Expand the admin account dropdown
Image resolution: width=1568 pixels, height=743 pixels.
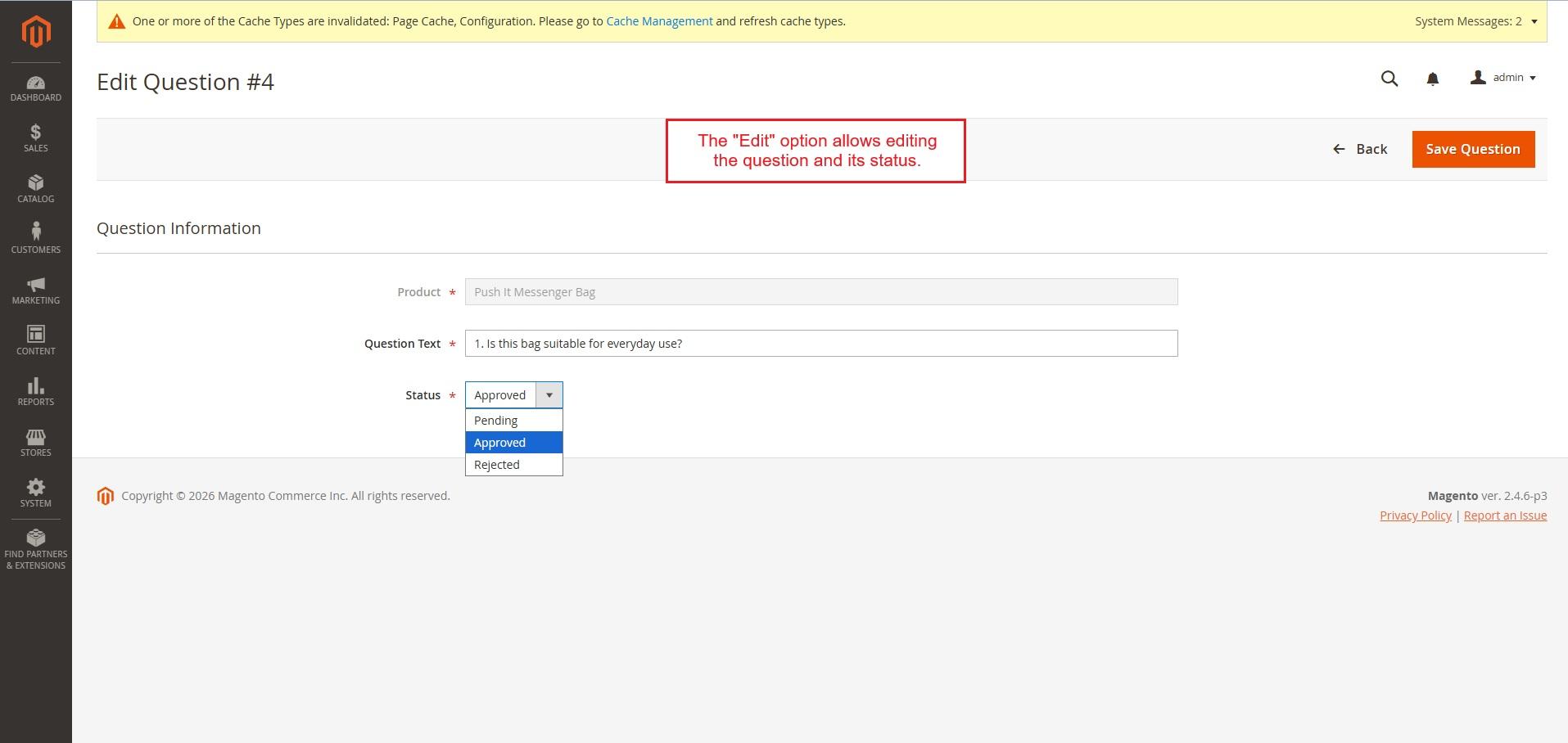(1503, 78)
